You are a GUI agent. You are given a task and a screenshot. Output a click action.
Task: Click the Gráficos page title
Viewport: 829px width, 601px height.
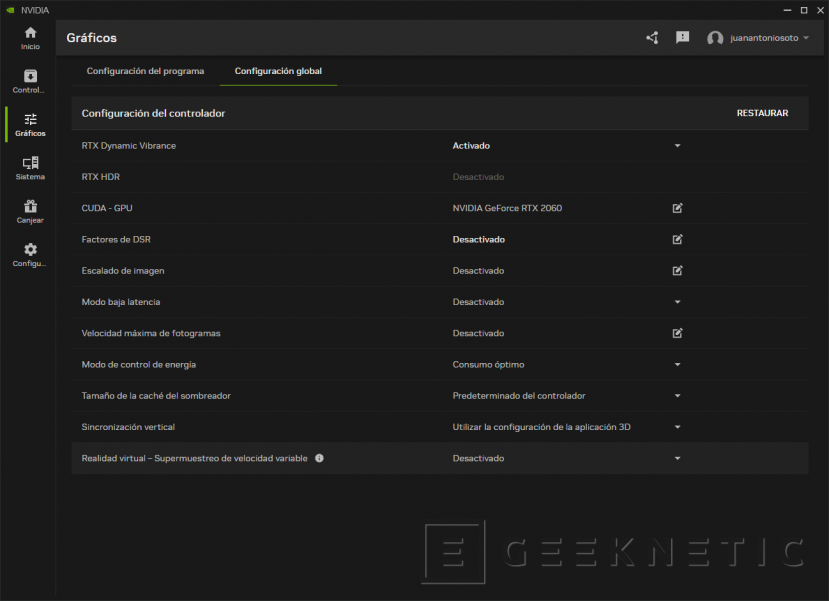tap(91, 38)
